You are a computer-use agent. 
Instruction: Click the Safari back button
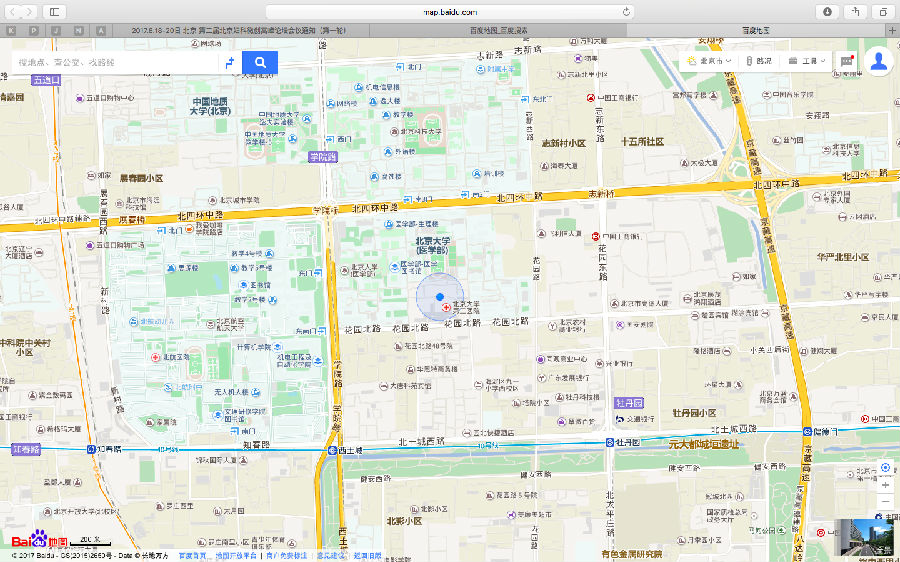pos(13,11)
